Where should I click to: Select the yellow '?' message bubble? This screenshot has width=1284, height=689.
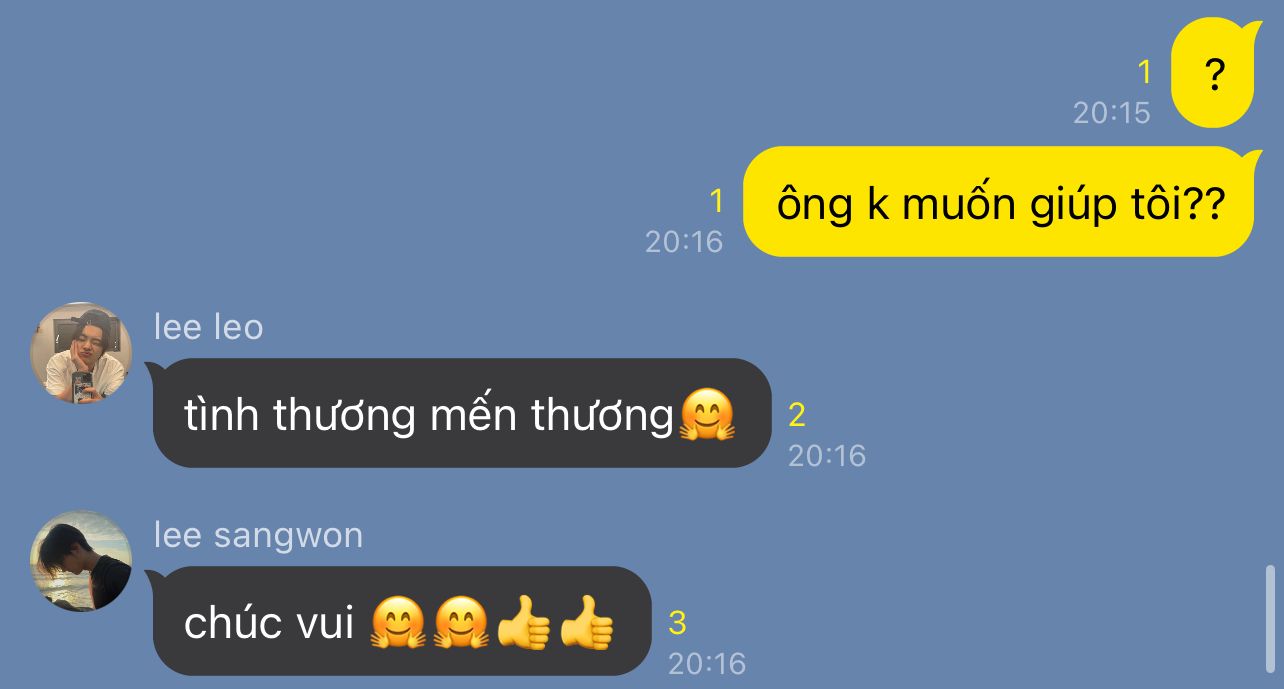pos(1213,73)
